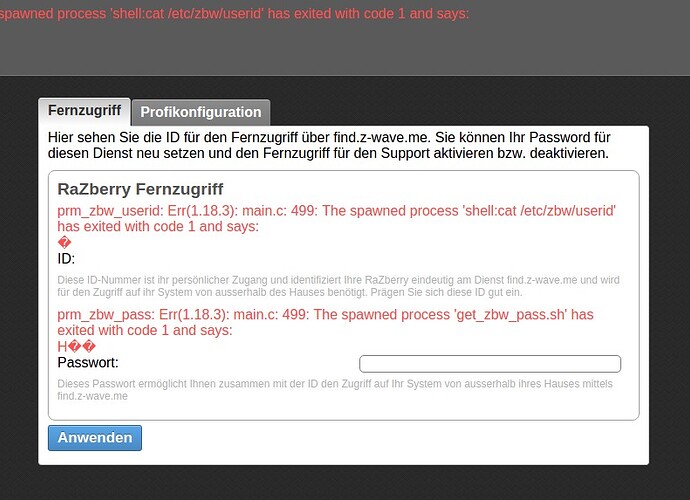Focus the Passwort input field
This screenshot has width=690, height=500.
(489, 364)
